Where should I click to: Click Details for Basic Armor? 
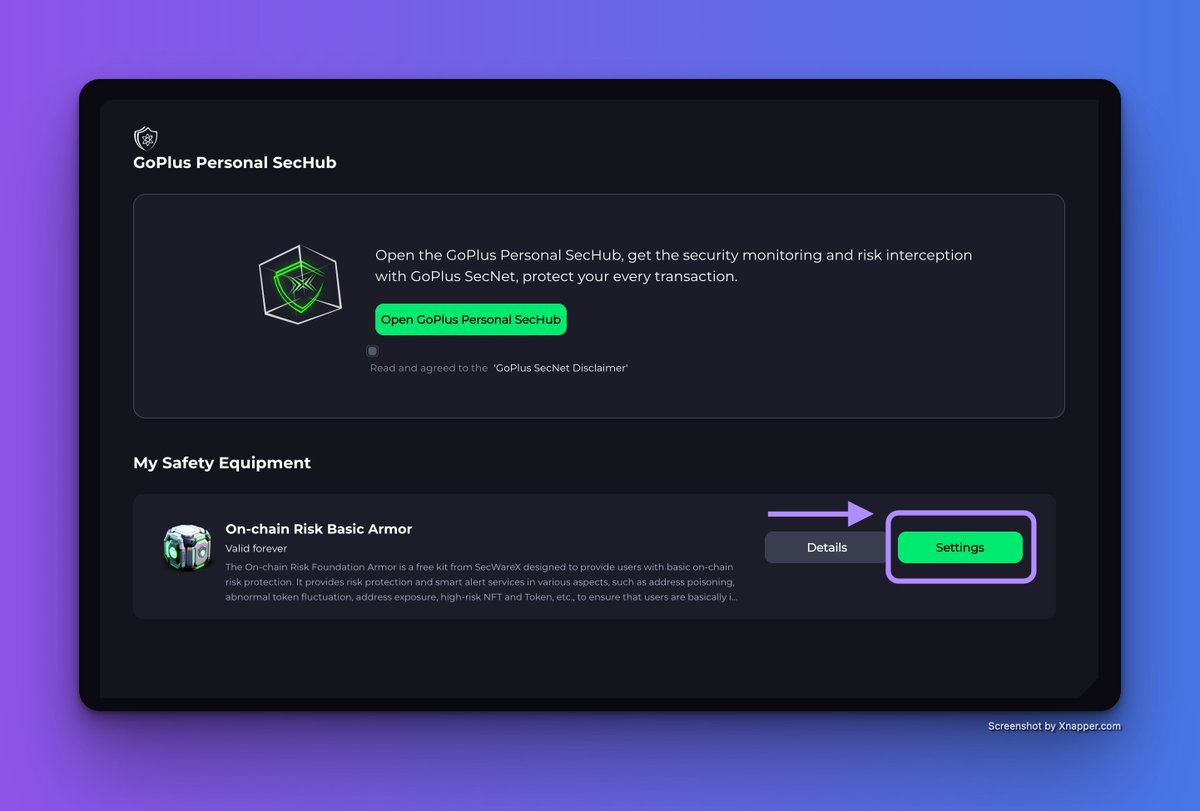point(827,547)
